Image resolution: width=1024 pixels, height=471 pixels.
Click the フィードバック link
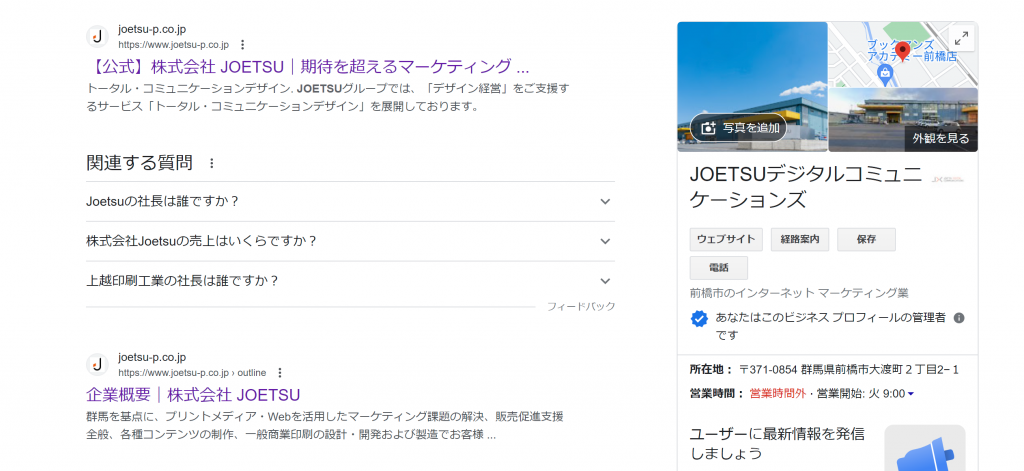[581, 306]
